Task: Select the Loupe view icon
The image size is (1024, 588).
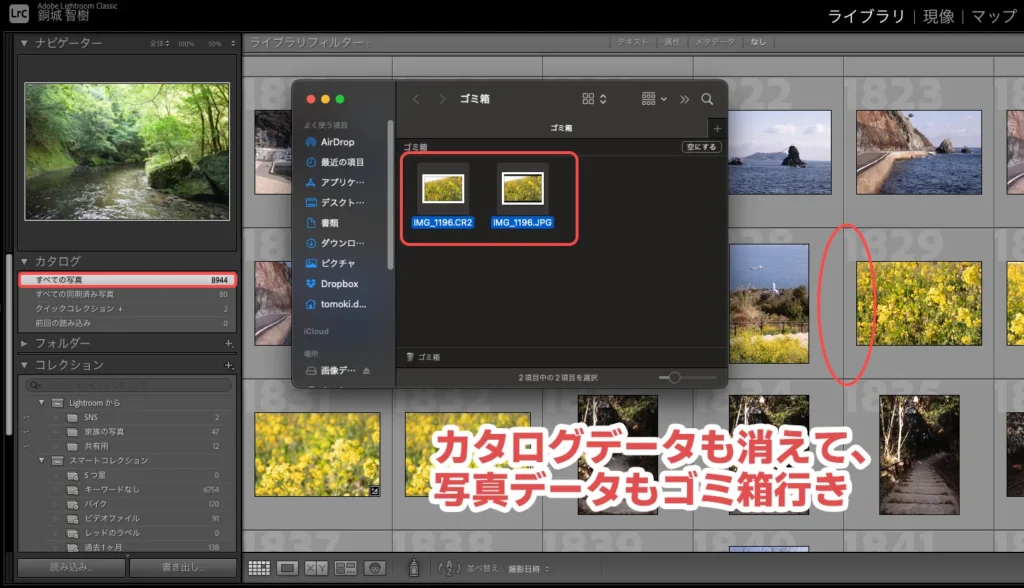Action: point(287,568)
